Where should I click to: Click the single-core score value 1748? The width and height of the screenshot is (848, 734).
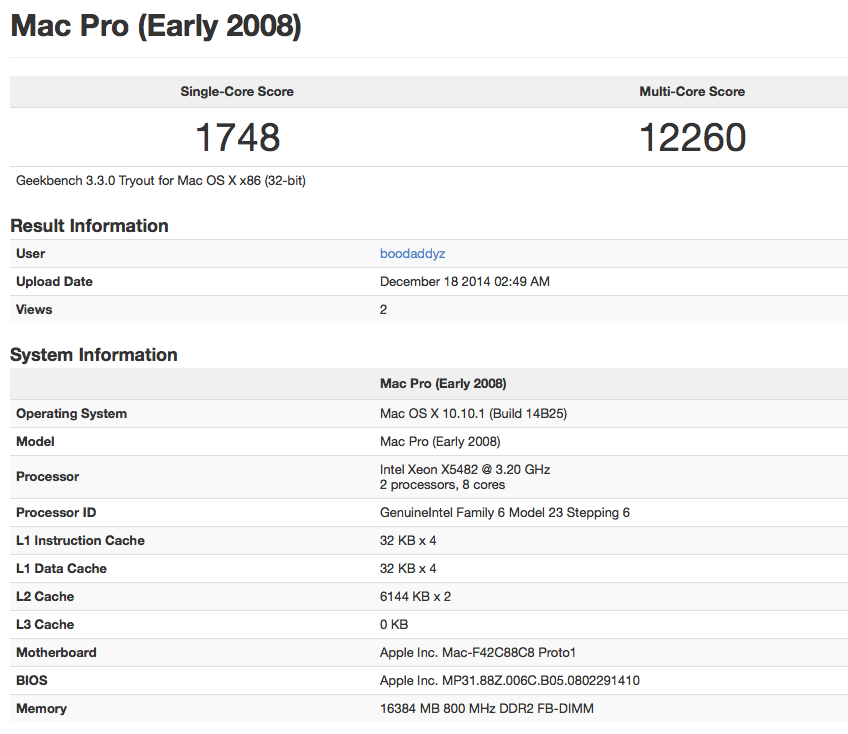[237, 138]
